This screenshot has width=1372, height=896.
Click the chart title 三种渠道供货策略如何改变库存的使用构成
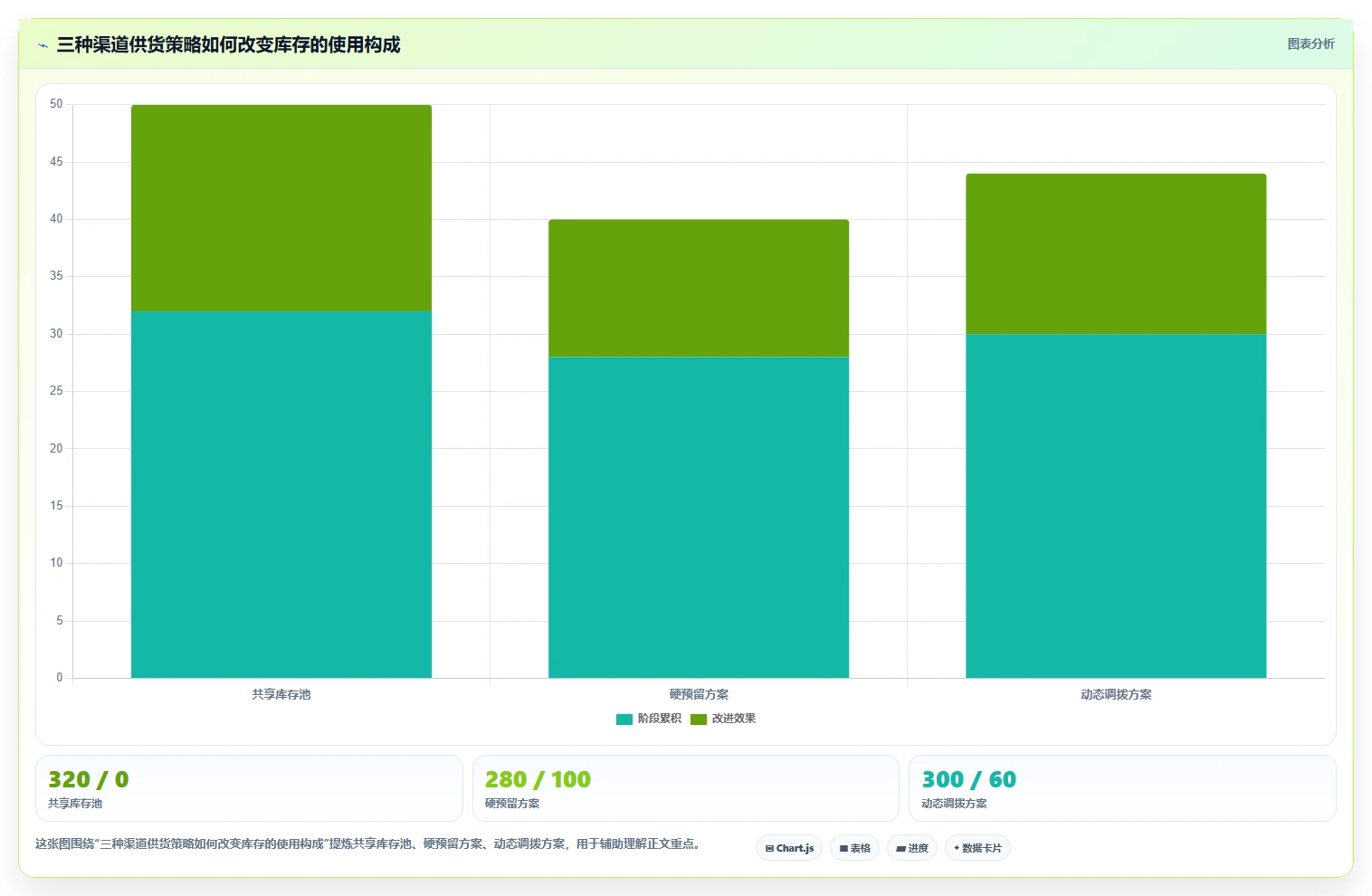[x=228, y=44]
